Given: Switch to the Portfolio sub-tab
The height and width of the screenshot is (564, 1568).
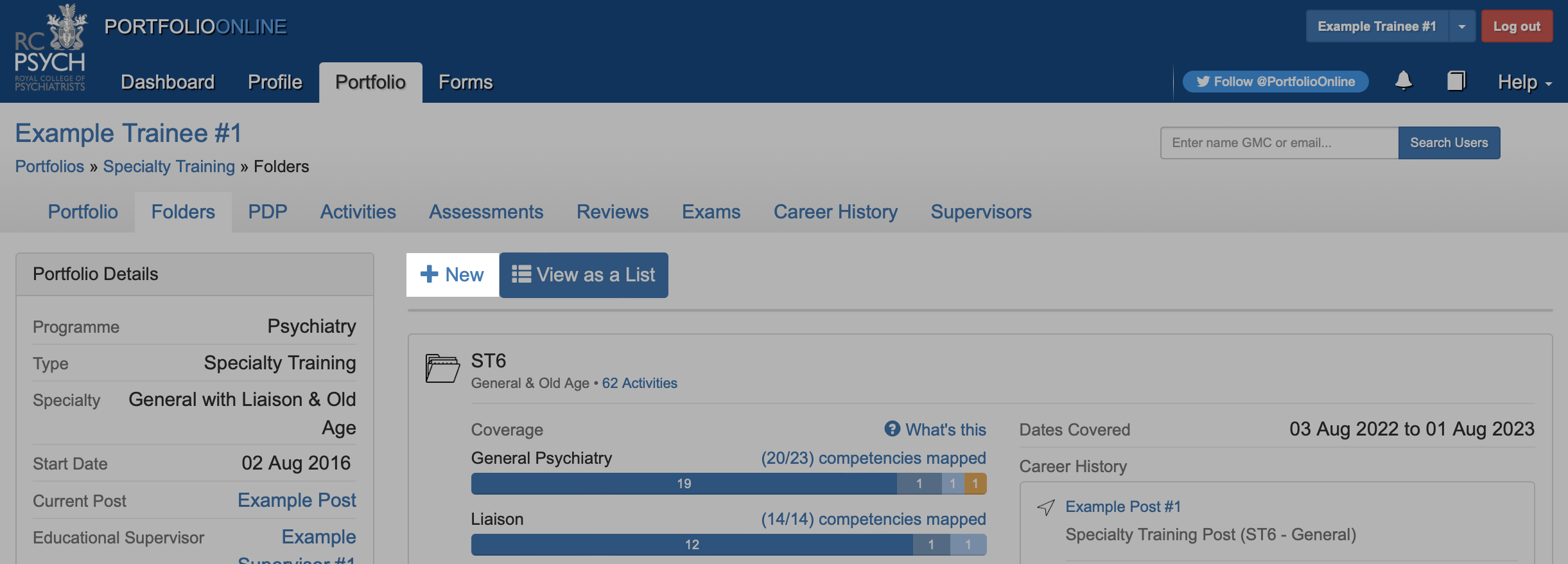Looking at the screenshot, I should tap(83, 212).
